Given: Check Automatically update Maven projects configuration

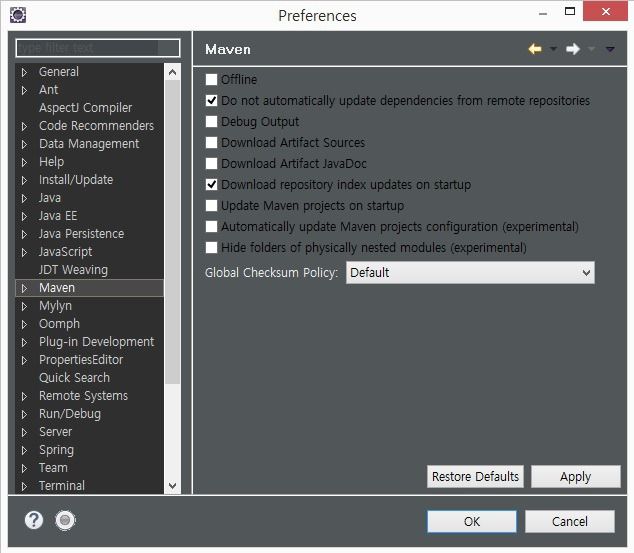Looking at the screenshot, I should (x=211, y=226).
